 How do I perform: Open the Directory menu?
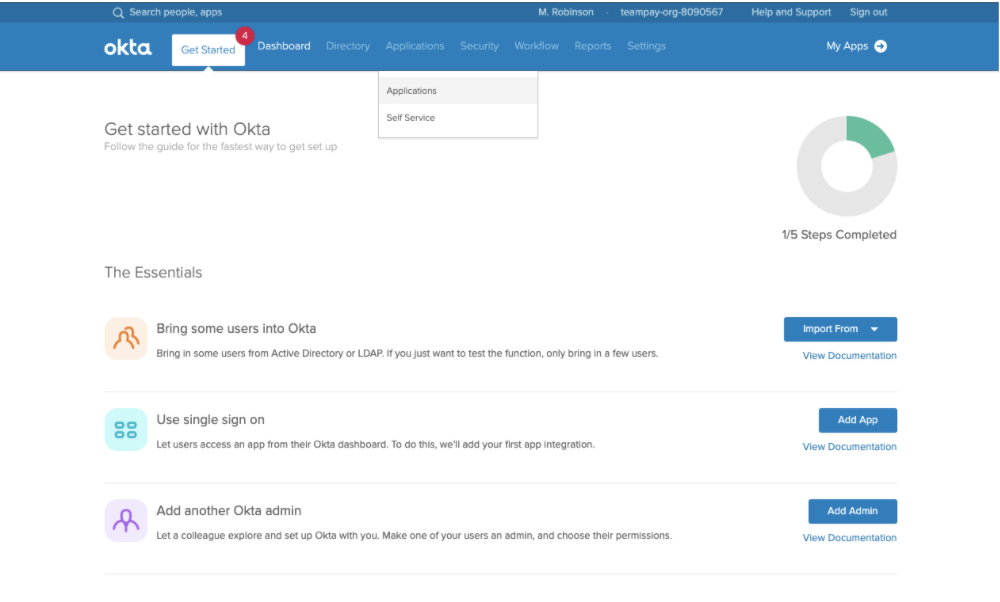(348, 46)
